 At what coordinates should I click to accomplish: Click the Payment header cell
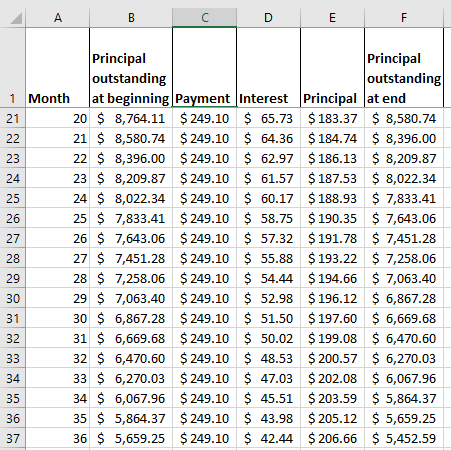click(x=204, y=68)
